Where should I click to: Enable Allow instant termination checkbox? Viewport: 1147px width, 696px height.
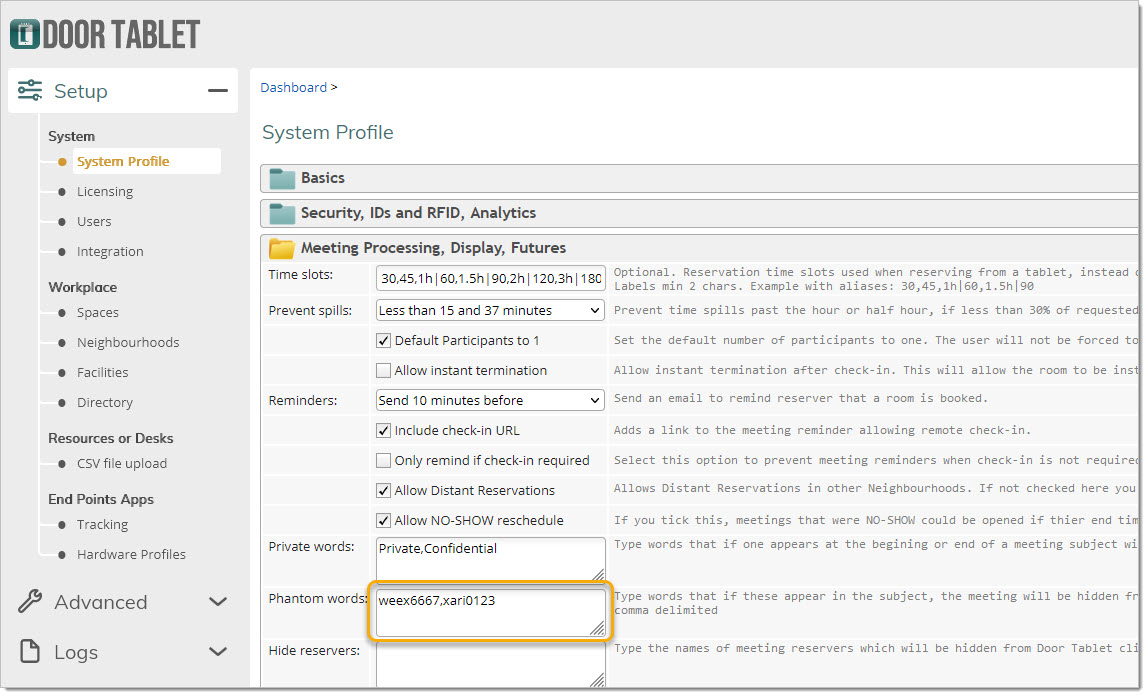tap(383, 371)
